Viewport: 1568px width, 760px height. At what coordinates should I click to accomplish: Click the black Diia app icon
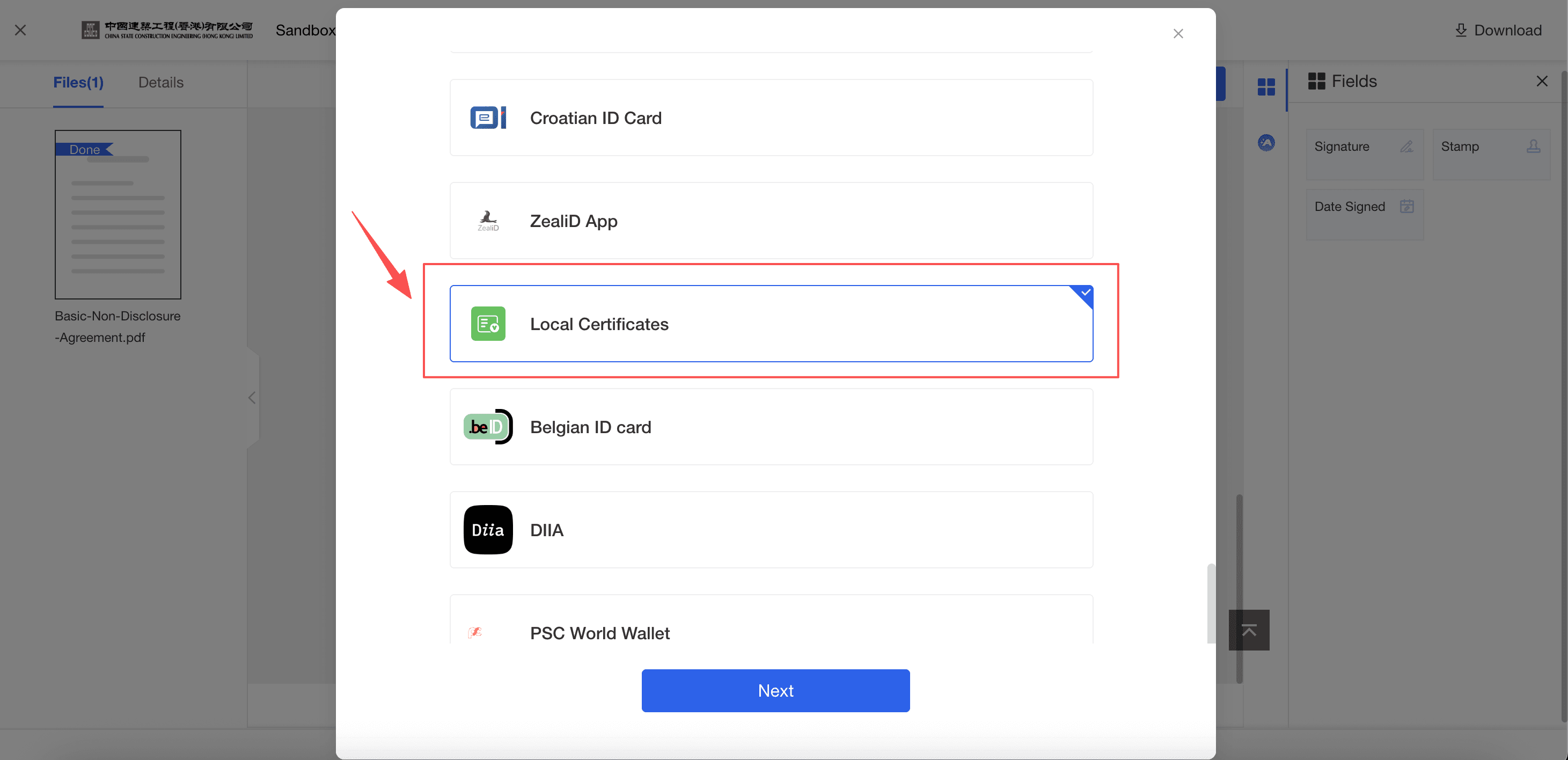pos(488,530)
